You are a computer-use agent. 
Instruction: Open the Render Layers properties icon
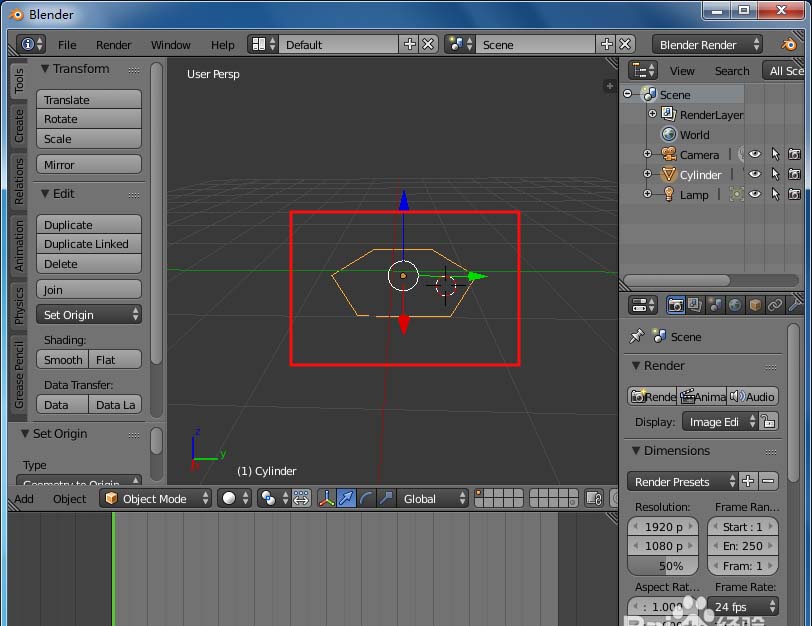tap(696, 305)
